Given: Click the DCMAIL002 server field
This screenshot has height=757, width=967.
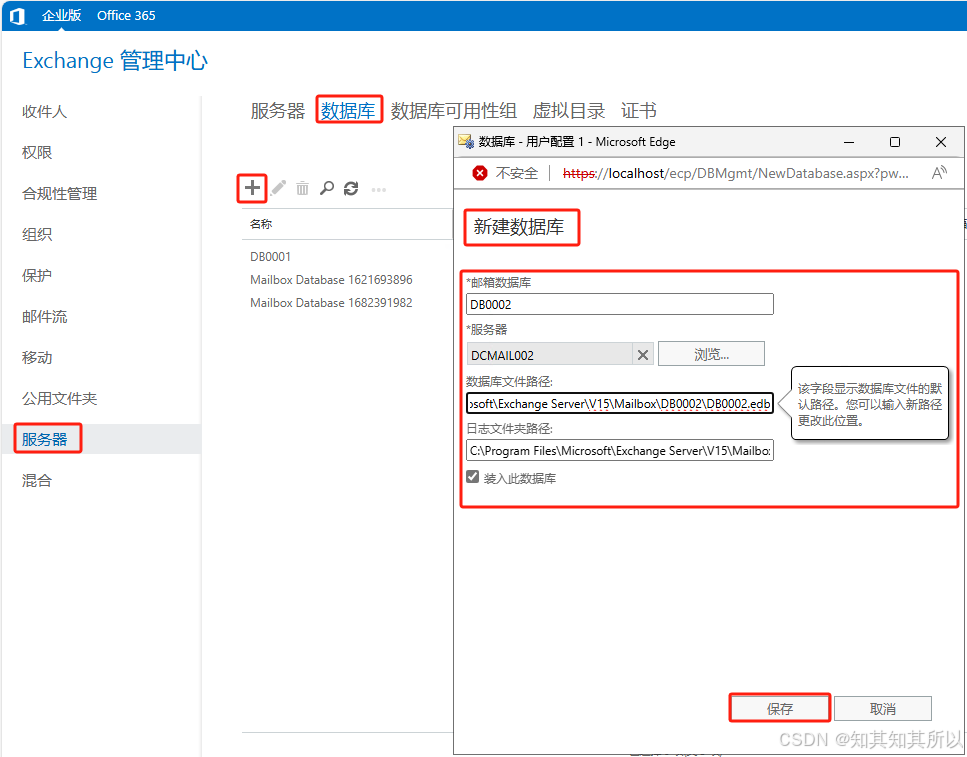Looking at the screenshot, I should tap(549, 355).
